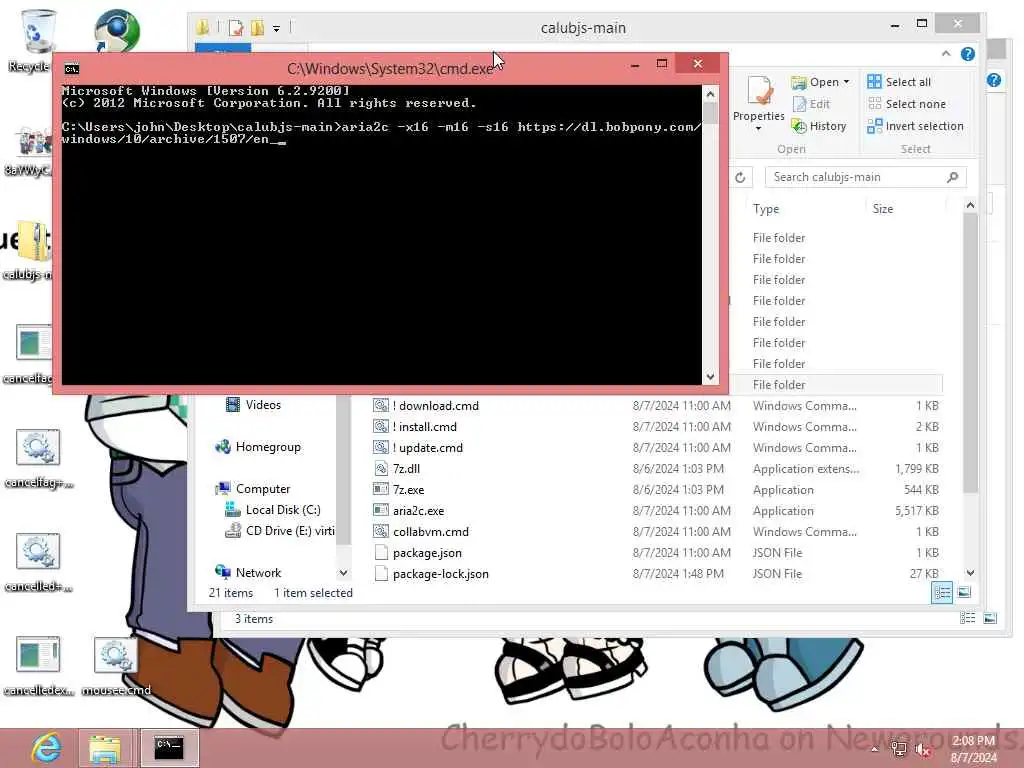Click cmd window scrollbar down arrow

click(x=711, y=377)
